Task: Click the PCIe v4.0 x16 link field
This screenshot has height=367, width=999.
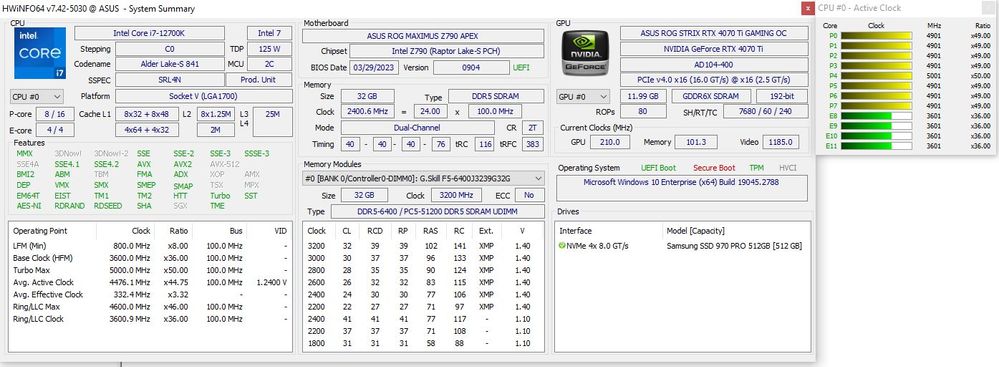Action: tap(714, 80)
